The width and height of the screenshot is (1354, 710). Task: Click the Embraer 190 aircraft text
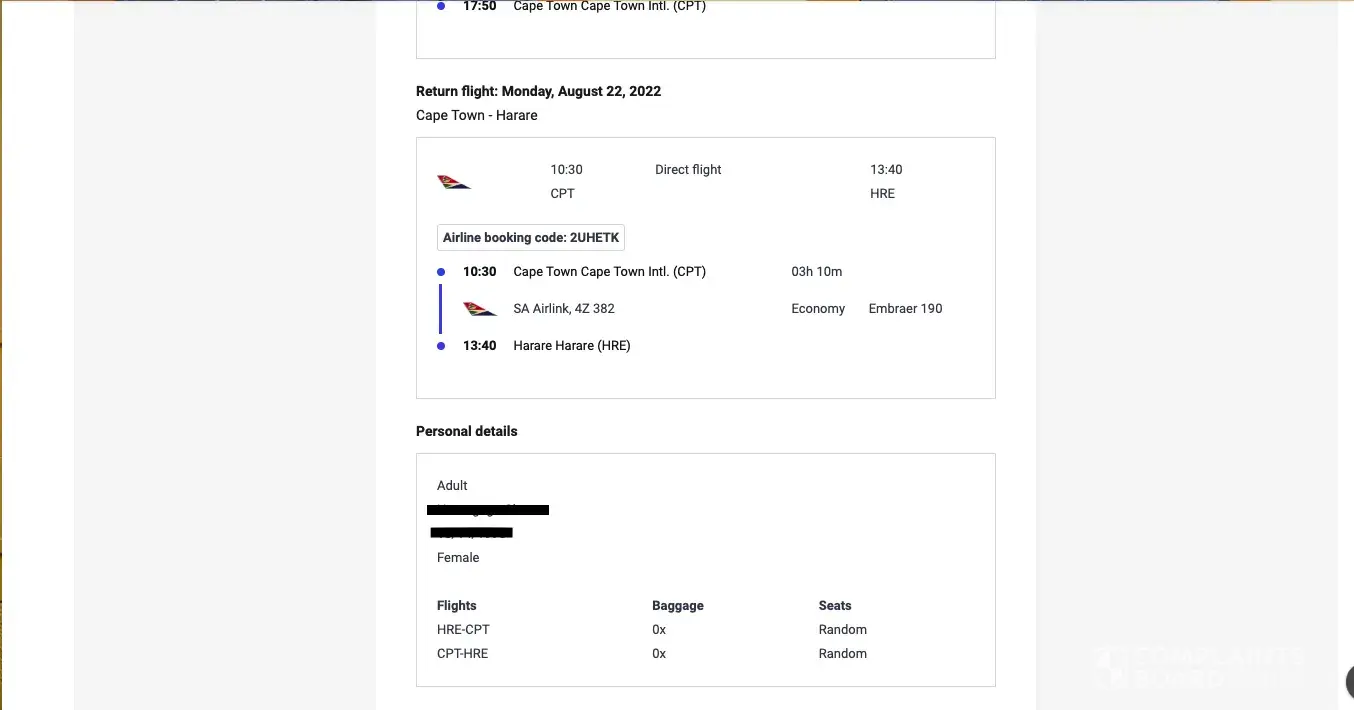point(905,309)
